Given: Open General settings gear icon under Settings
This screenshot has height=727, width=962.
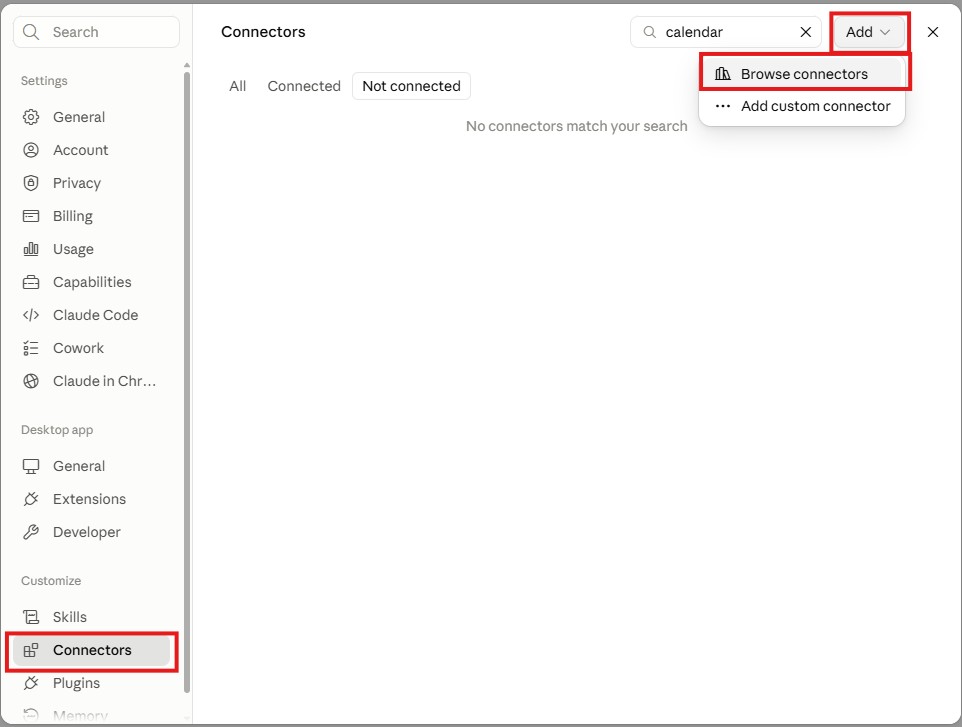Looking at the screenshot, I should pos(31,117).
